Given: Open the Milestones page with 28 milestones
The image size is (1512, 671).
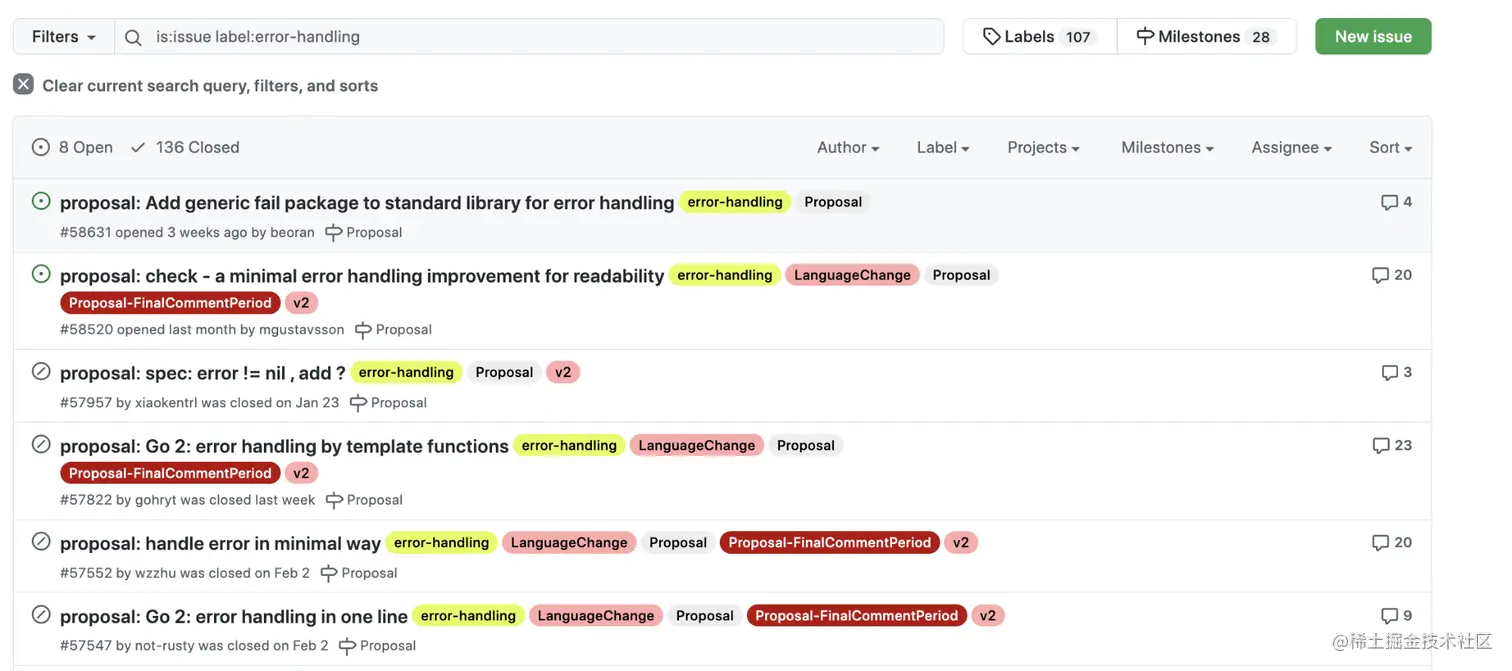Looking at the screenshot, I should 1206,37.
